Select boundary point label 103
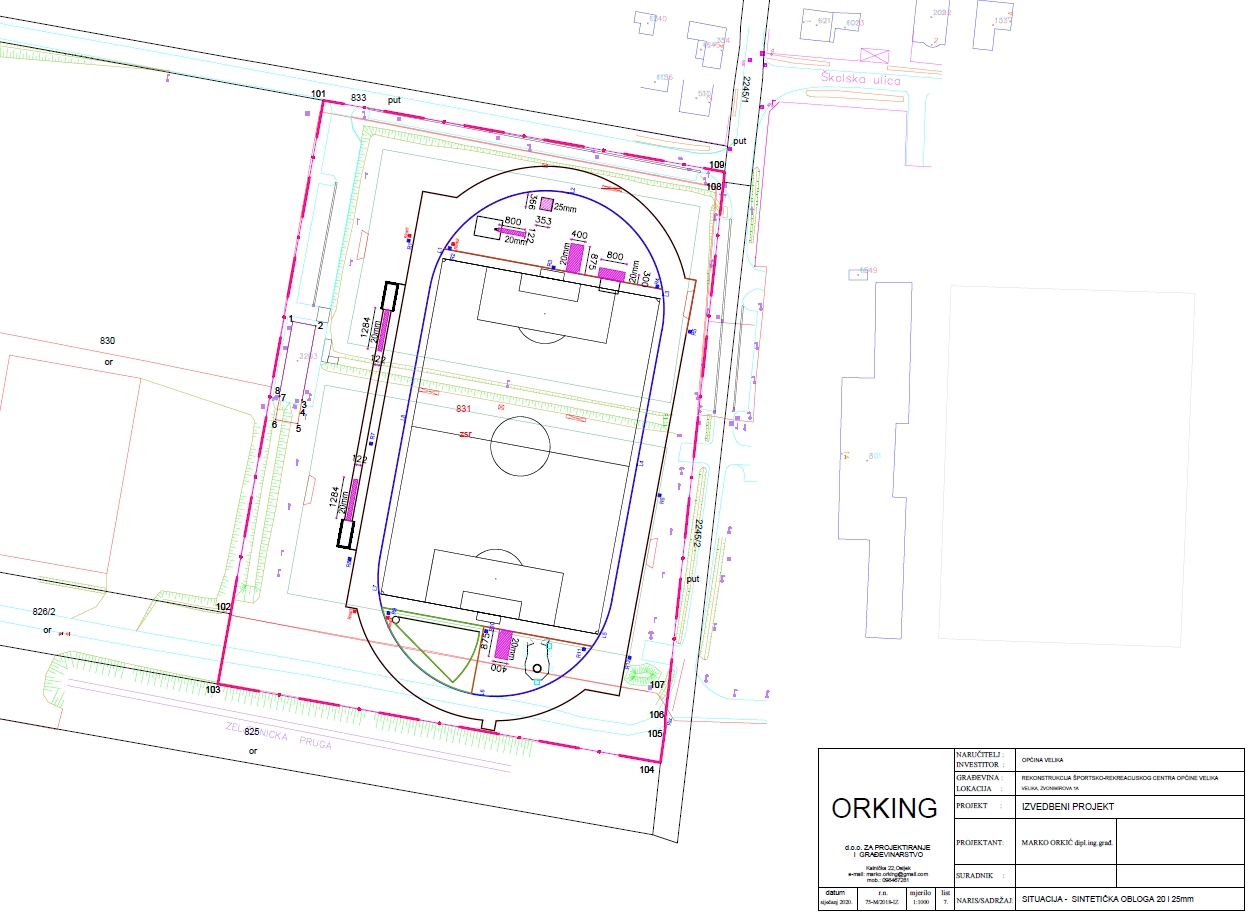1251x918 pixels. 212,690
